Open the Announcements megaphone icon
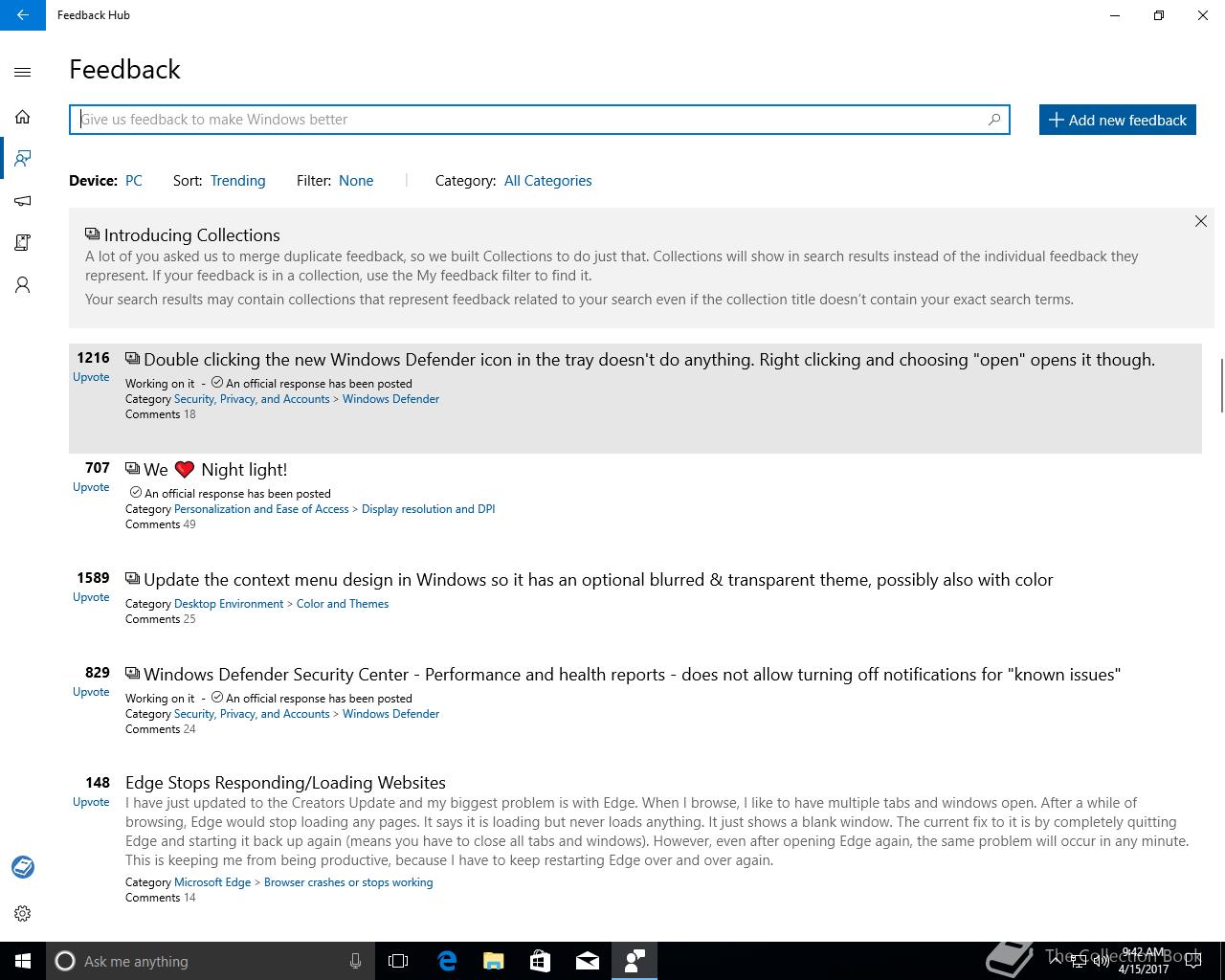Viewport: 1225px width, 980px height. click(23, 201)
